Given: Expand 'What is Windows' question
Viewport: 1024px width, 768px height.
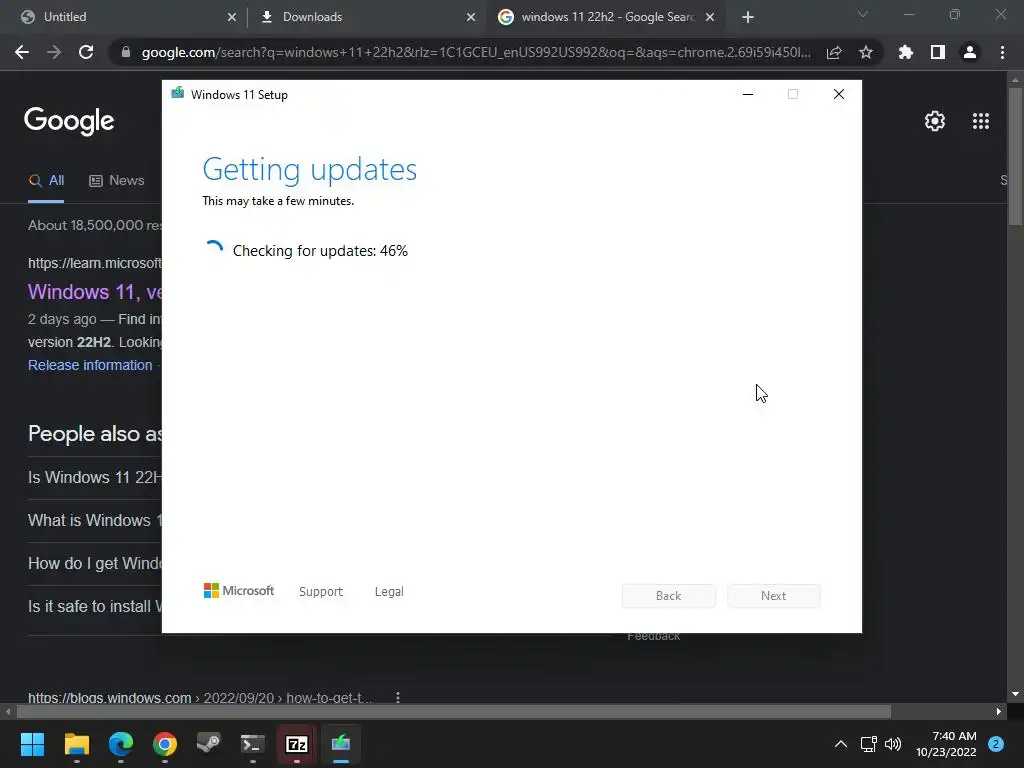Looking at the screenshot, I should tap(95, 520).
